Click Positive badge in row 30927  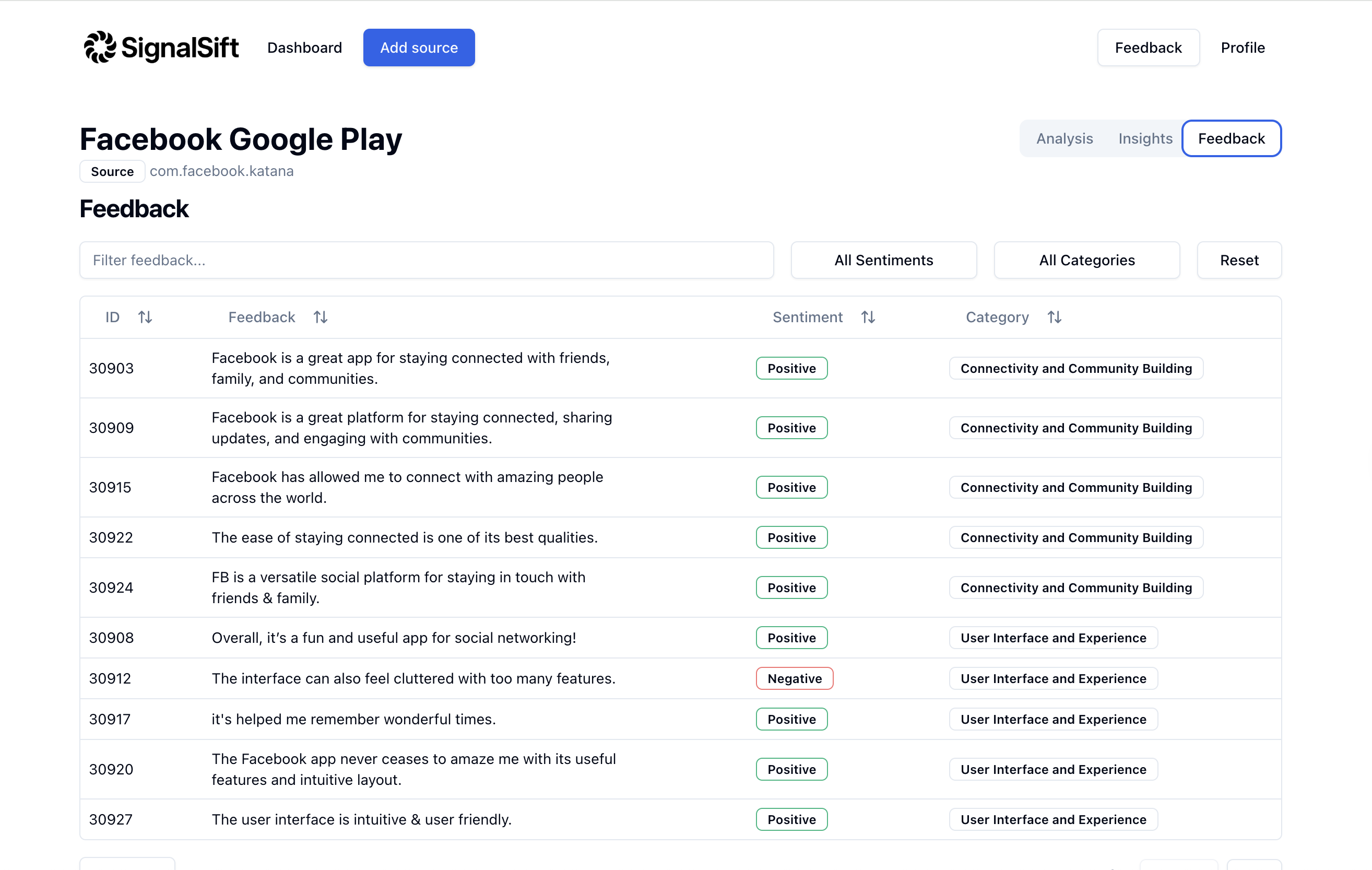point(791,819)
